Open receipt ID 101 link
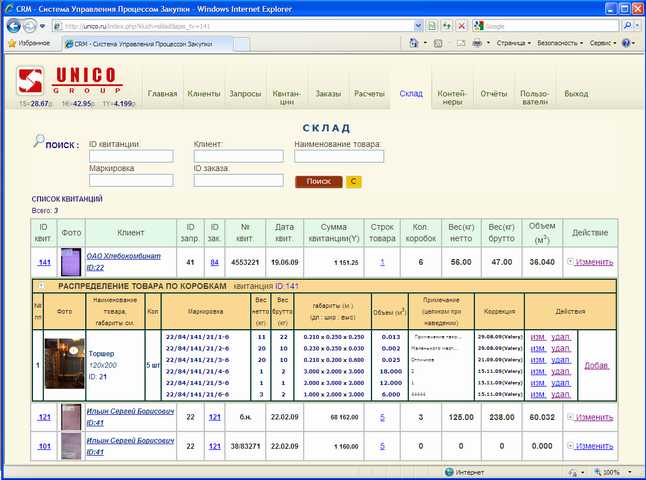The width and height of the screenshot is (646, 480). [44, 446]
